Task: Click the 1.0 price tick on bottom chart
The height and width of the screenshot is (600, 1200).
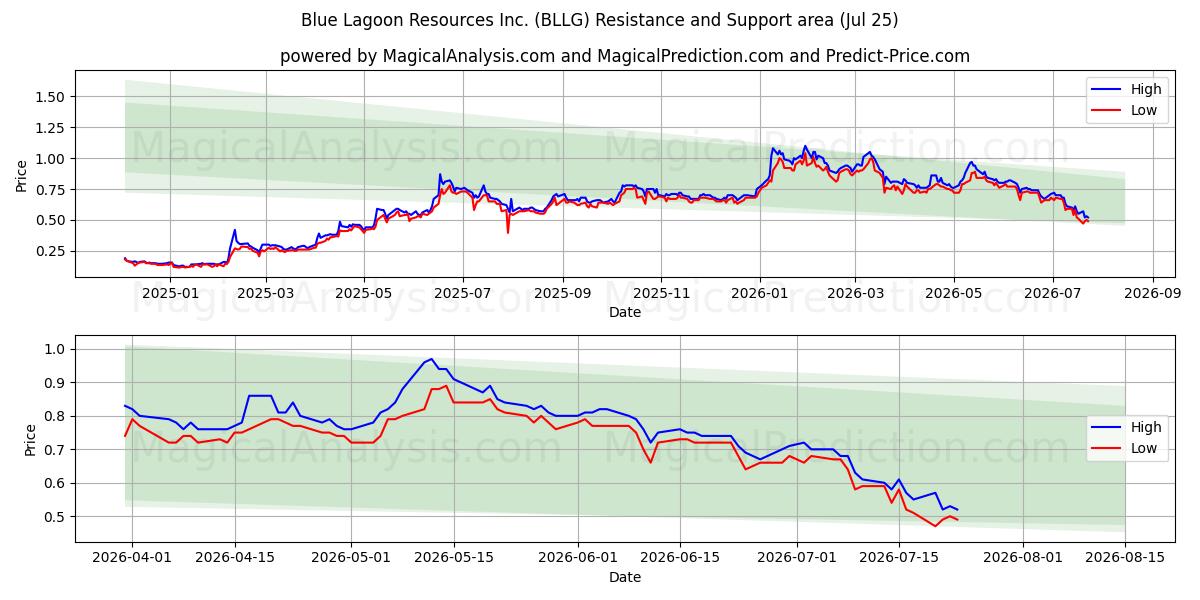Action: tap(56, 350)
